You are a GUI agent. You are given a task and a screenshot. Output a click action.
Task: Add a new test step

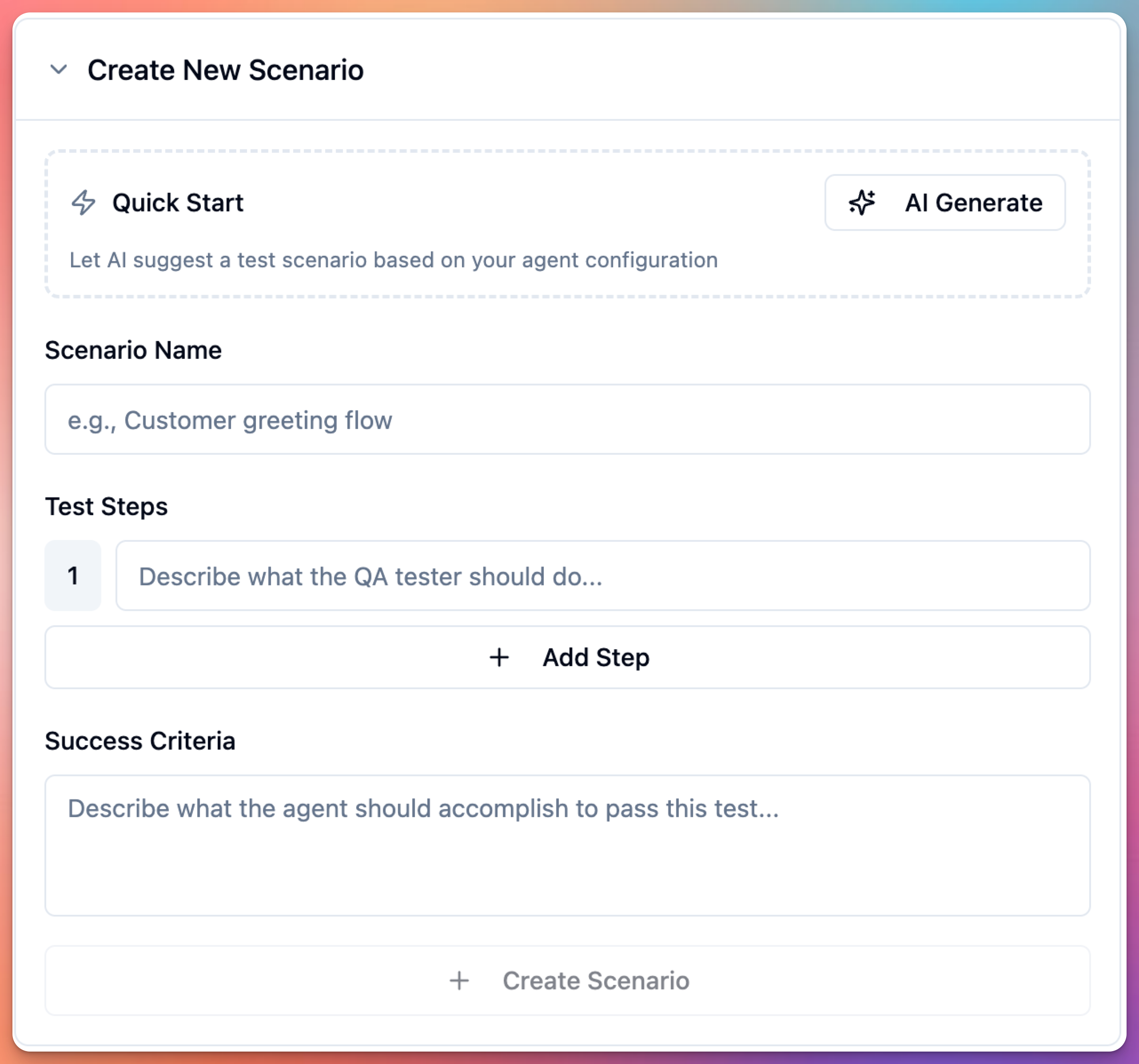click(568, 657)
